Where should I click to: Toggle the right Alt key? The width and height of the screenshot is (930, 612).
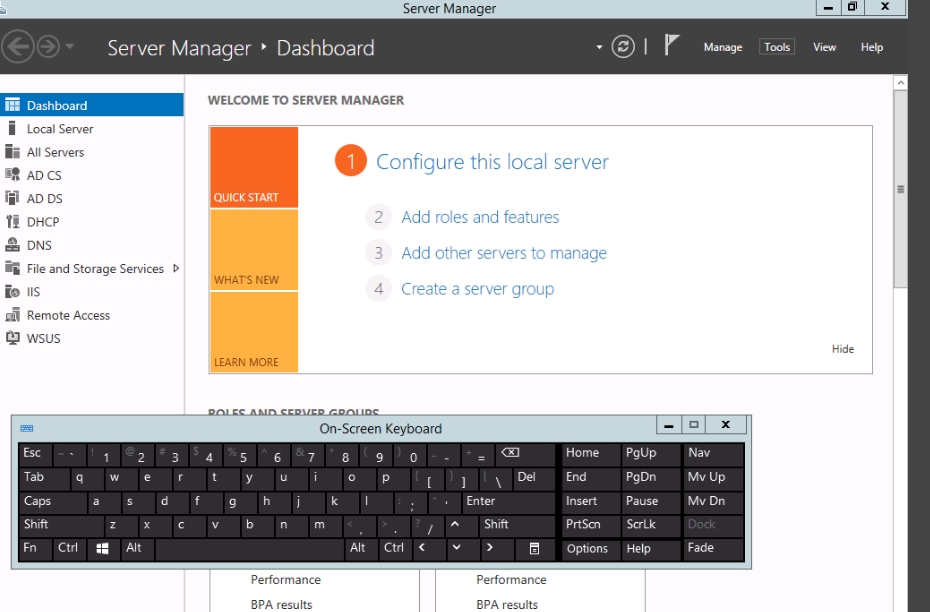(361, 549)
